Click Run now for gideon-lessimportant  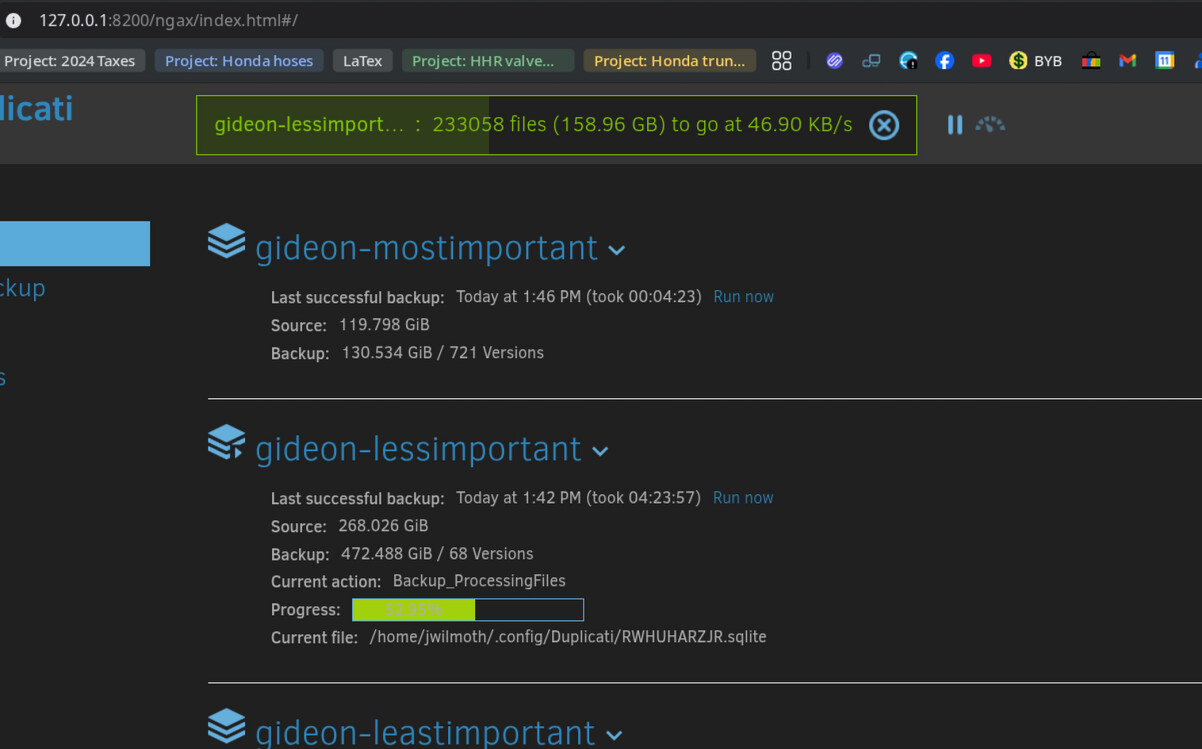pyautogui.click(x=743, y=498)
